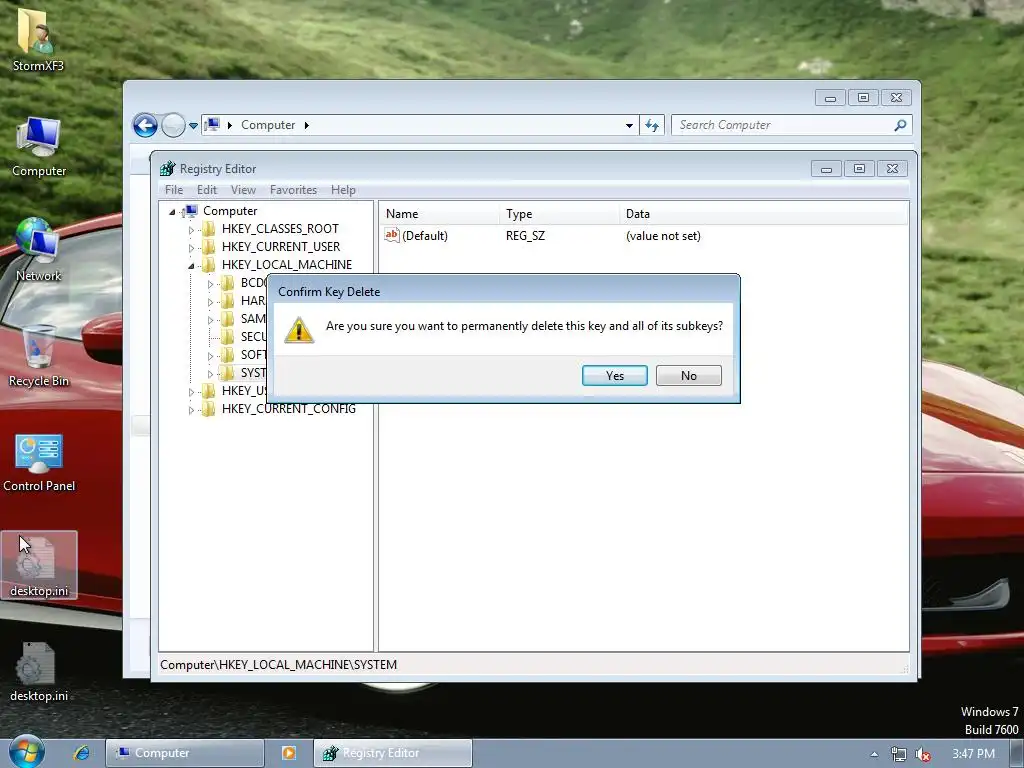Click the 3:47 PM clock
1024x768 pixels.
pyautogui.click(x=973, y=754)
